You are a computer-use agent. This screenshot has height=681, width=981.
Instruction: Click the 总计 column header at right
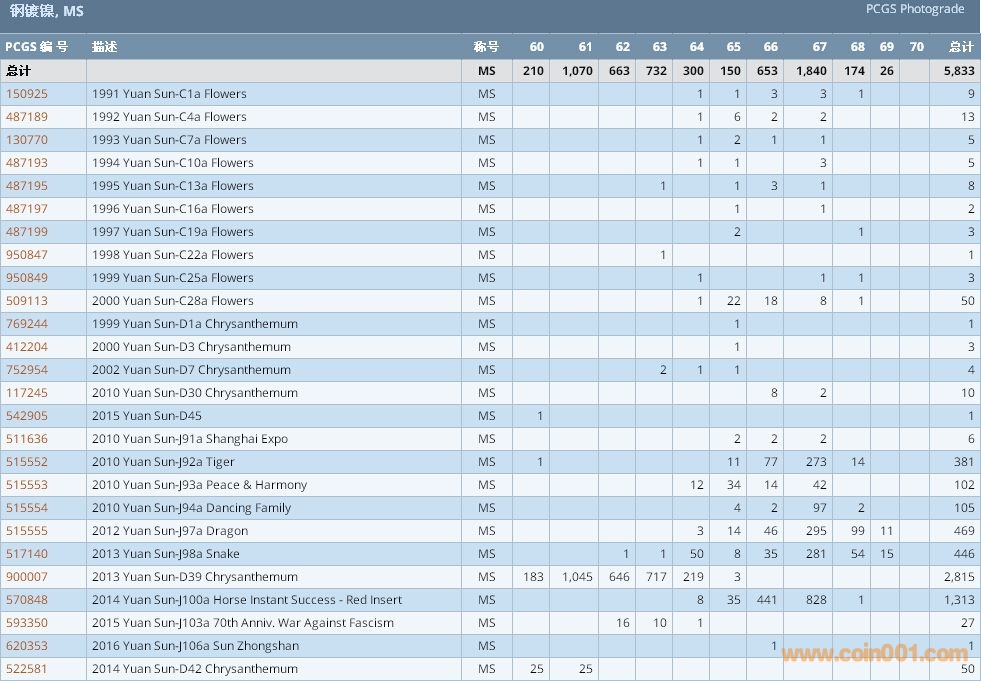click(x=960, y=47)
